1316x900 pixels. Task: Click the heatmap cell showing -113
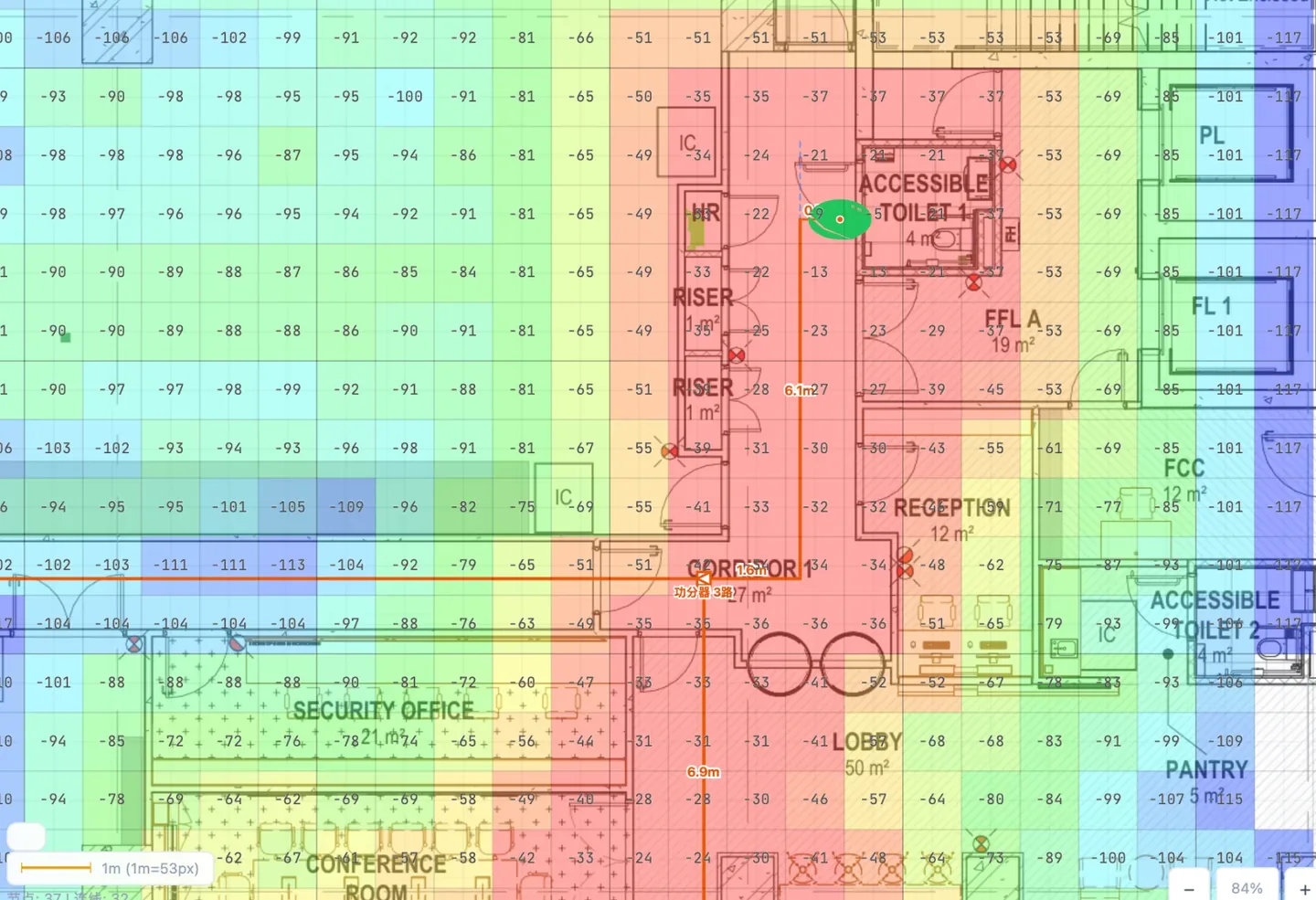288,566
